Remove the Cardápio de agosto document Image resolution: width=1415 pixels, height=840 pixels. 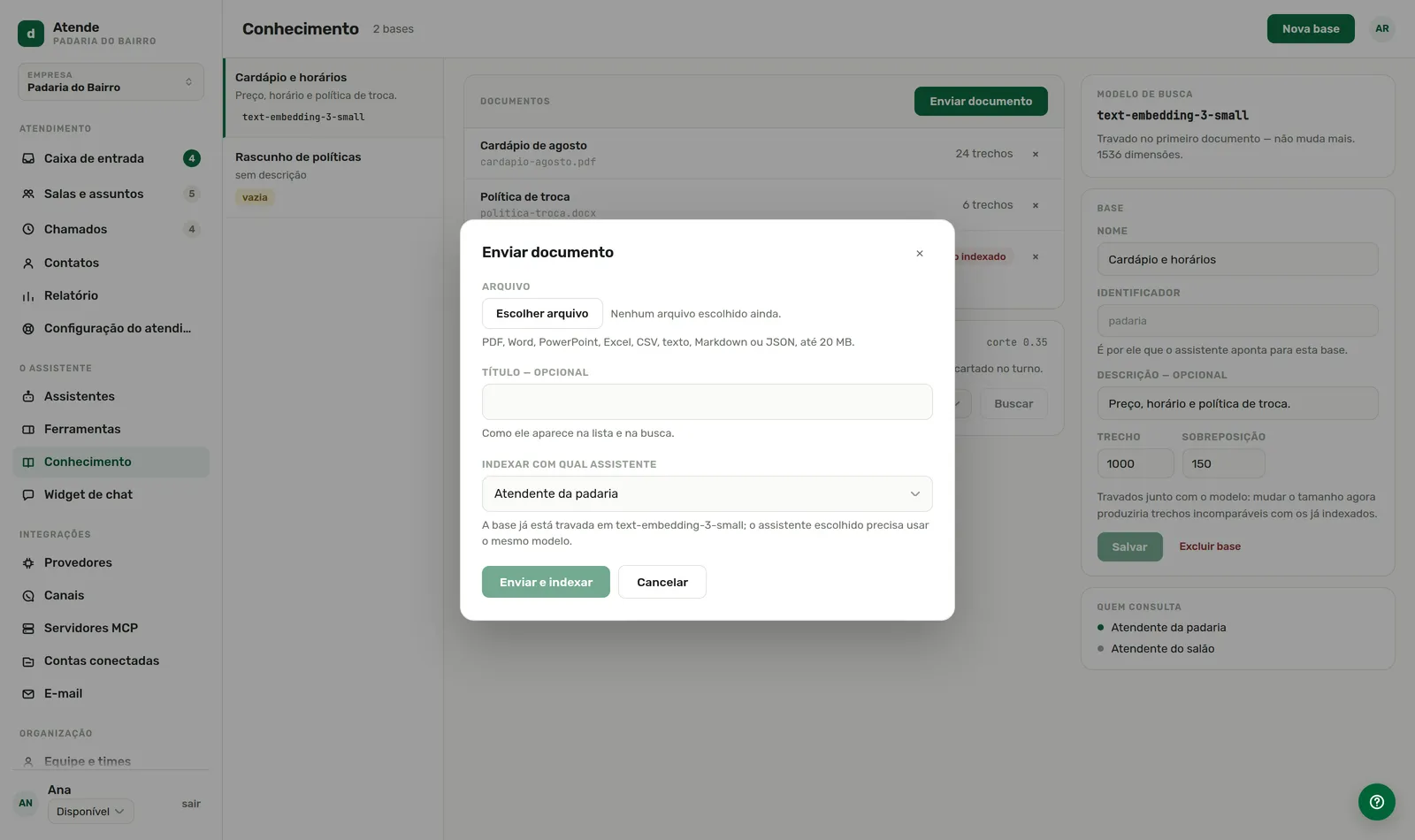point(1036,154)
